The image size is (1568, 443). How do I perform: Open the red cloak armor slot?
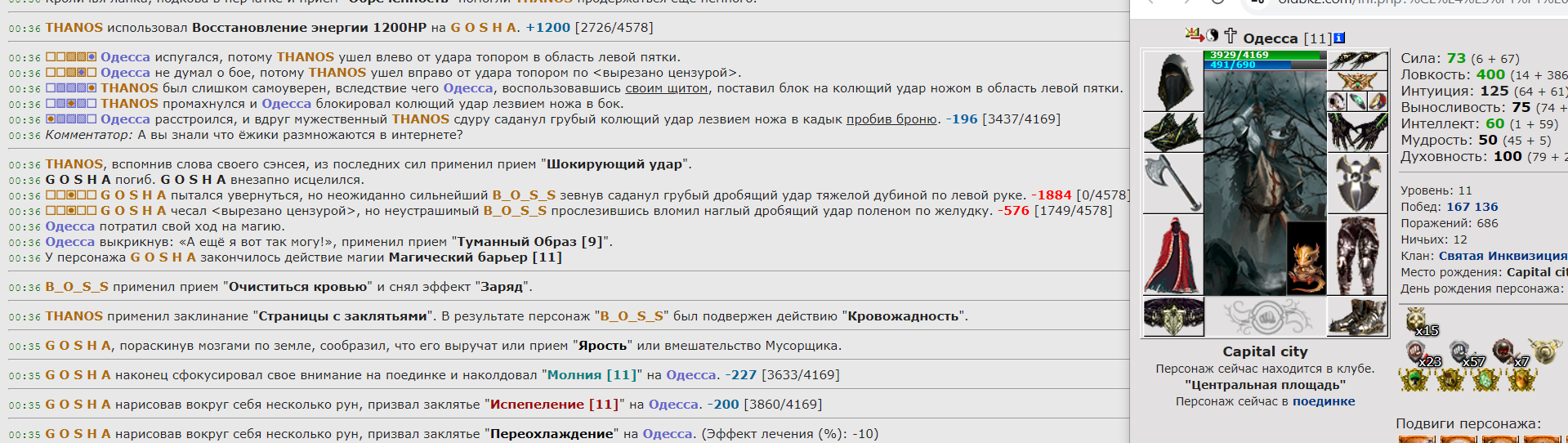click(1173, 254)
